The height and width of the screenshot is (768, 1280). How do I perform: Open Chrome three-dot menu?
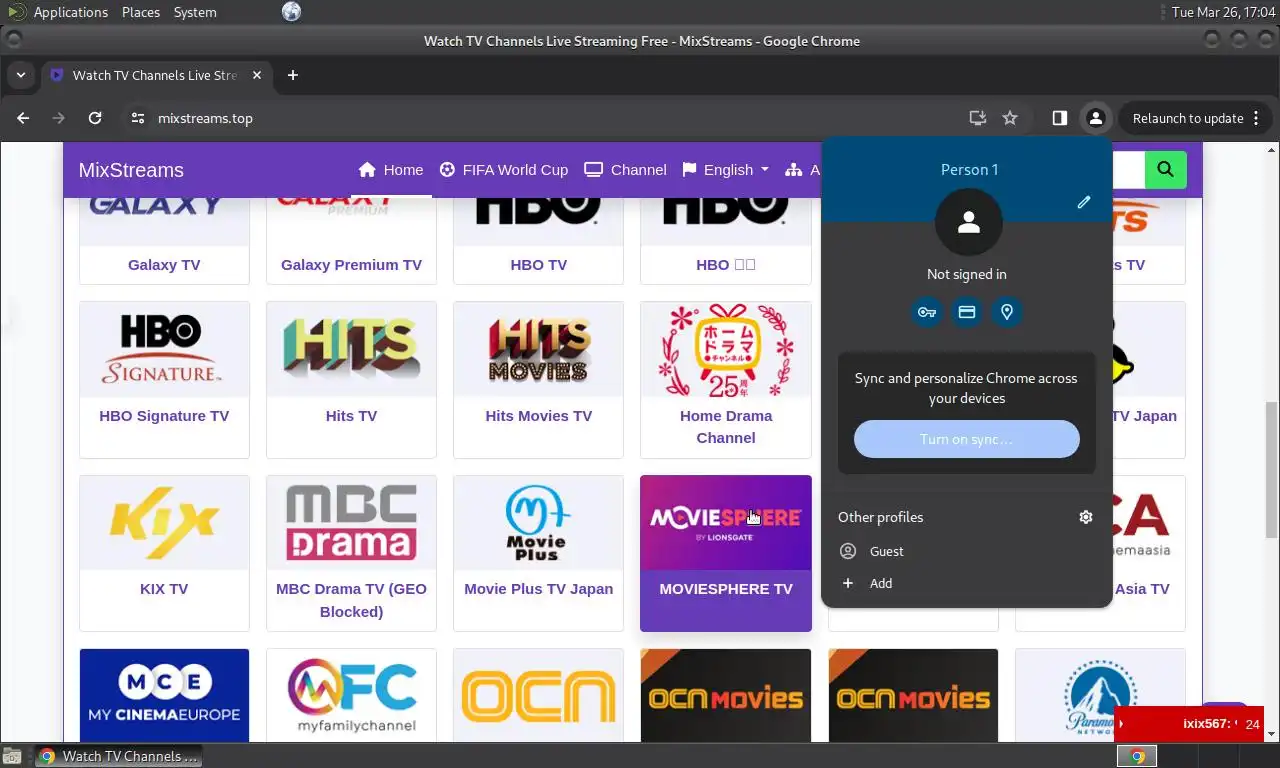click(x=1256, y=118)
